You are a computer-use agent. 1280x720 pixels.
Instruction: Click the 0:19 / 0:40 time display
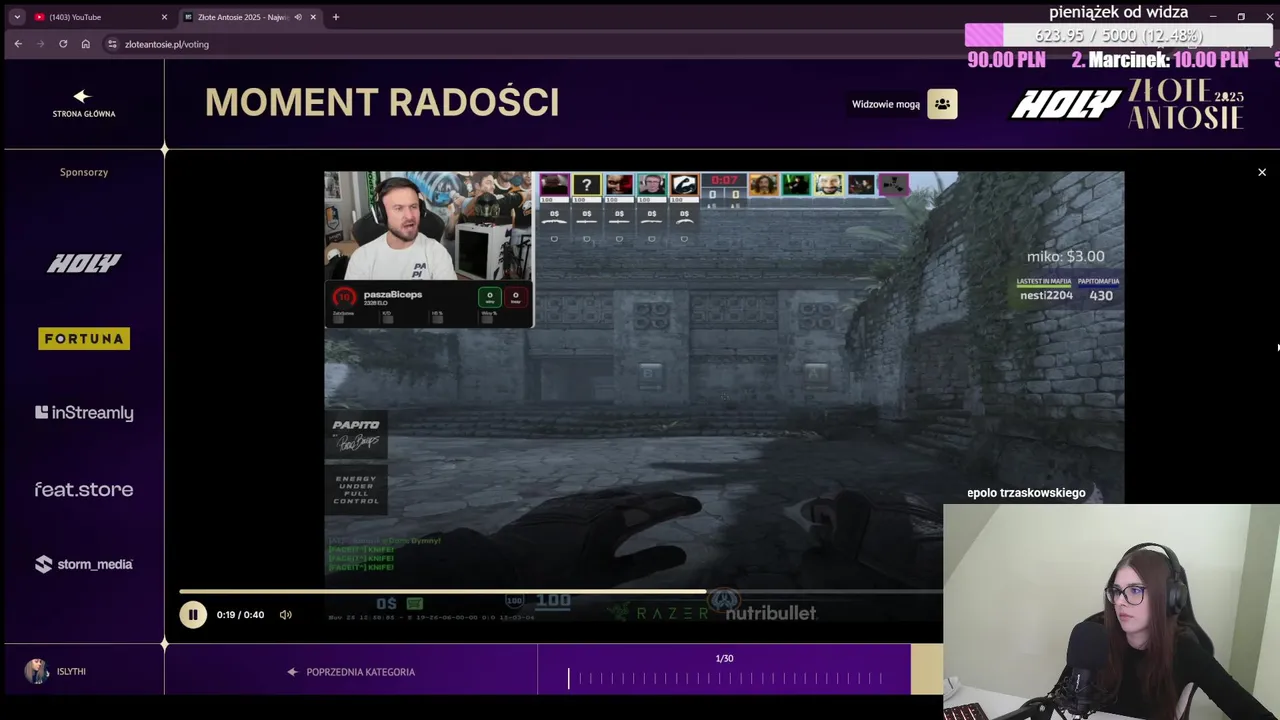240,615
